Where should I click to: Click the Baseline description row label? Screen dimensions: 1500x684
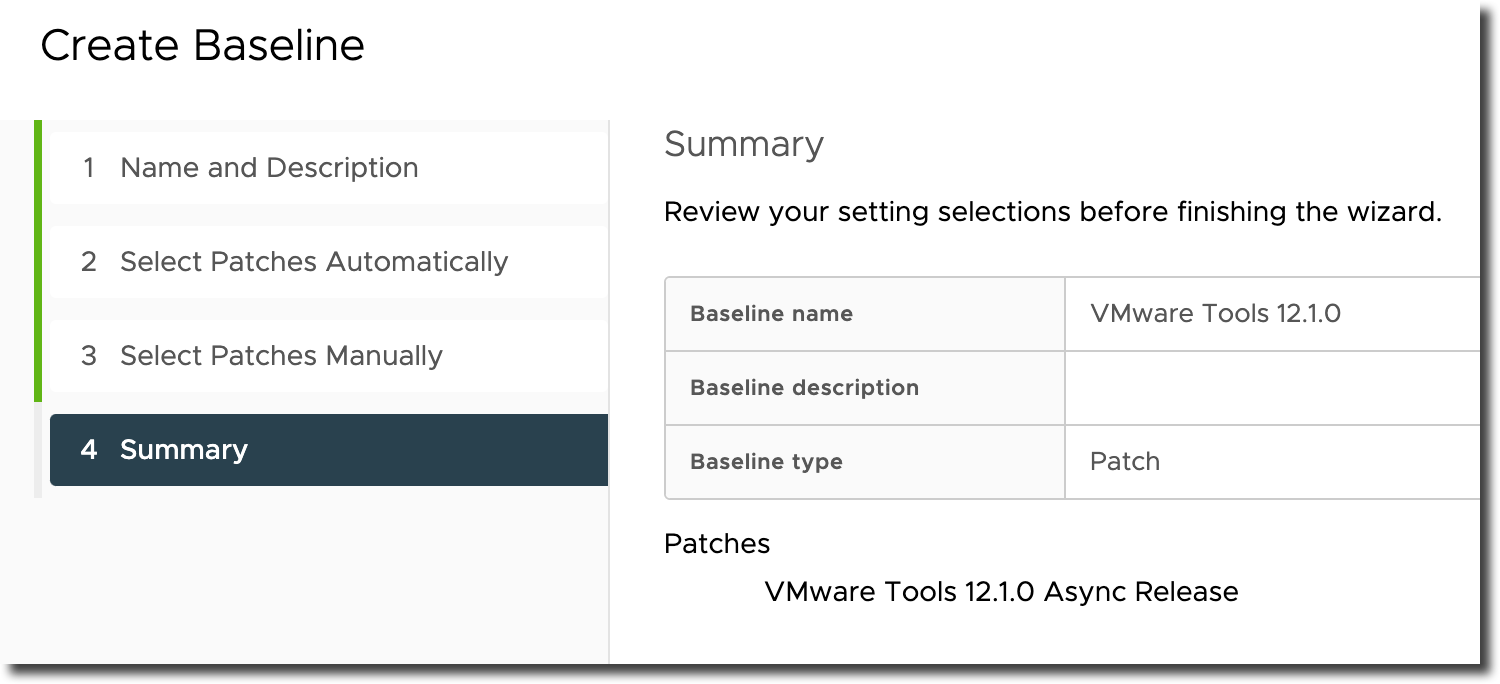coord(804,387)
